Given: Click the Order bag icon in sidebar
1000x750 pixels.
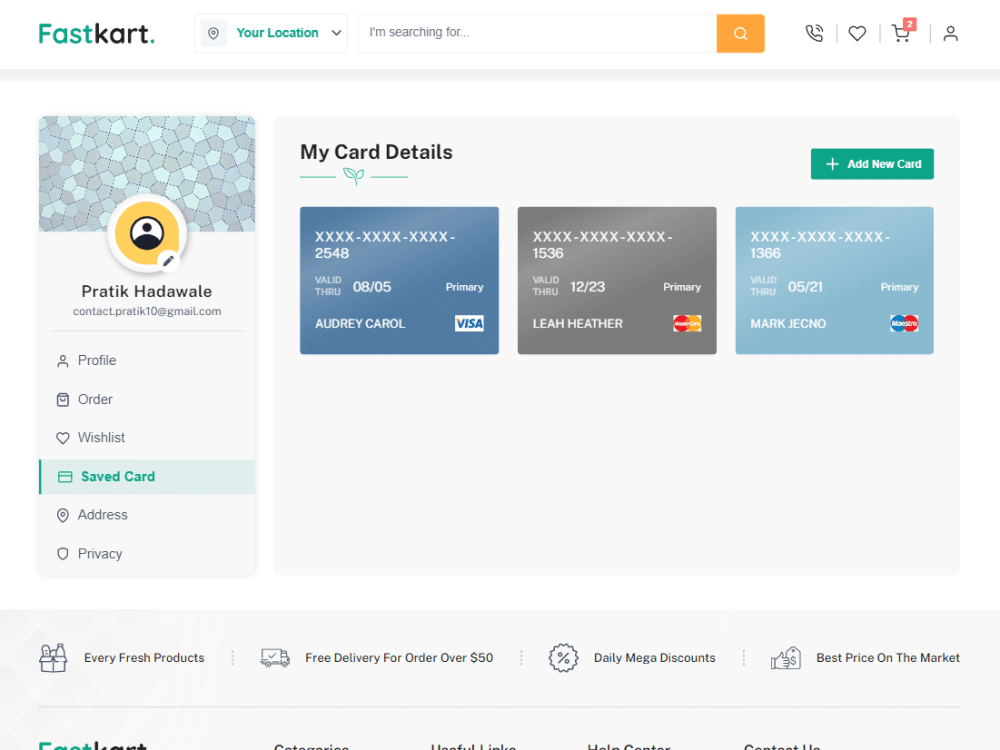Looking at the screenshot, I should click(x=62, y=400).
